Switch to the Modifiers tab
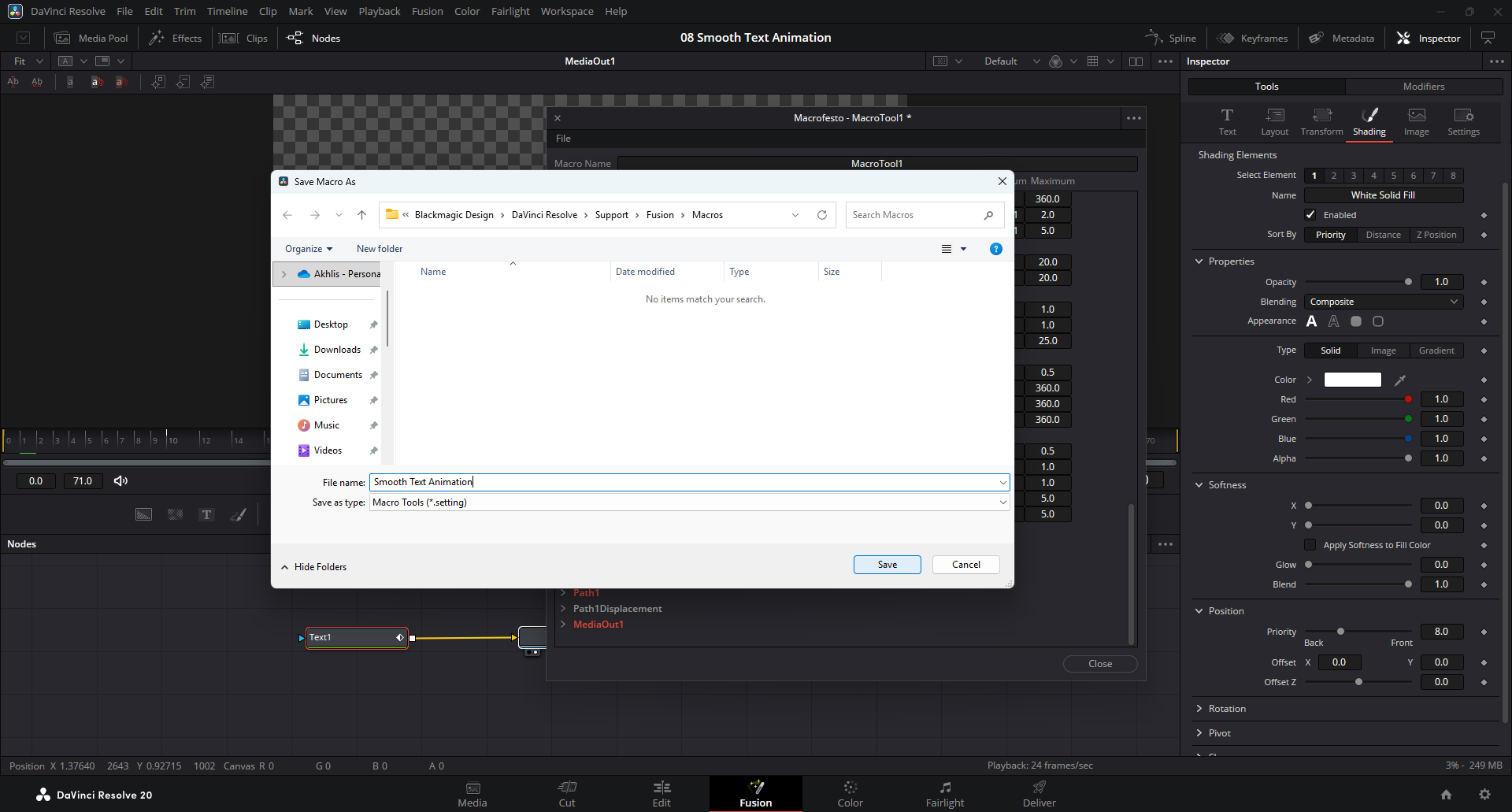The width and height of the screenshot is (1512, 812). (1423, 87)
